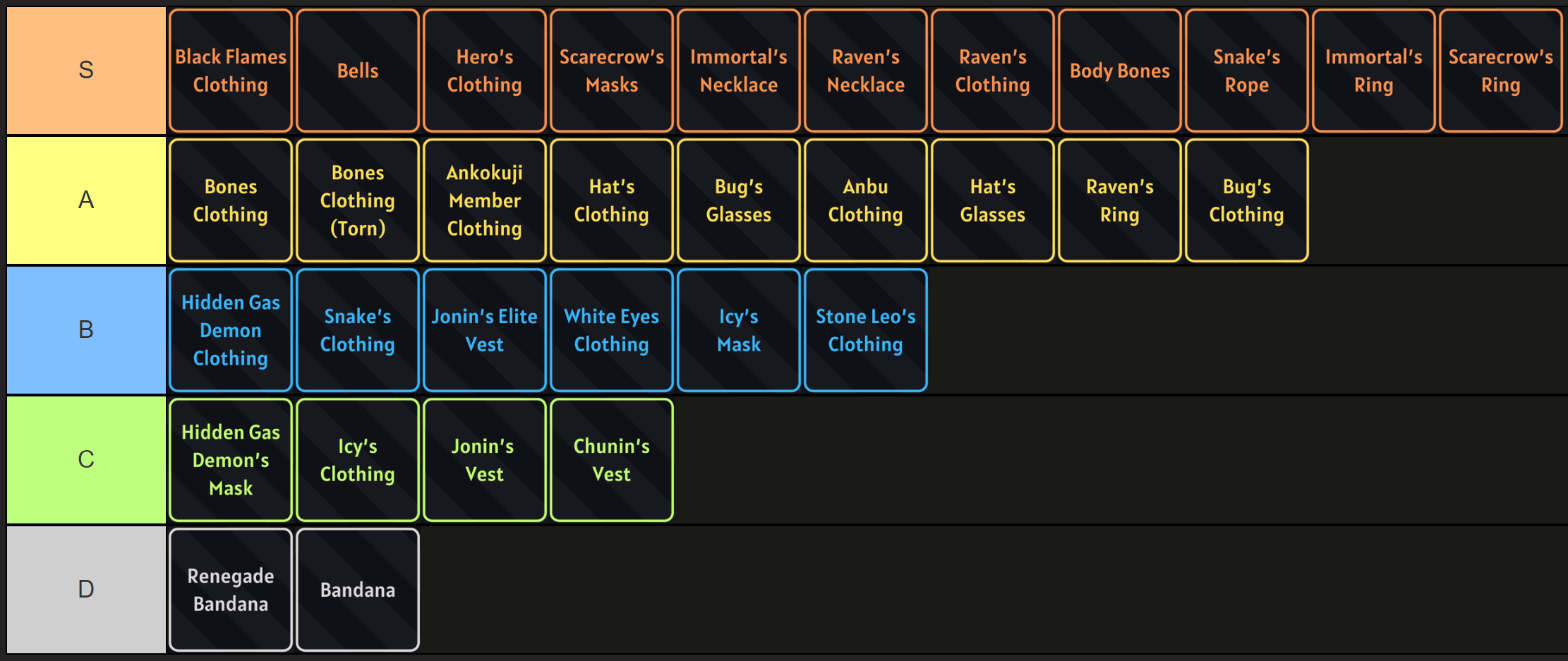Select the Stone Leo's Clothing item
1568x661 pixels.
coord(866,330)
